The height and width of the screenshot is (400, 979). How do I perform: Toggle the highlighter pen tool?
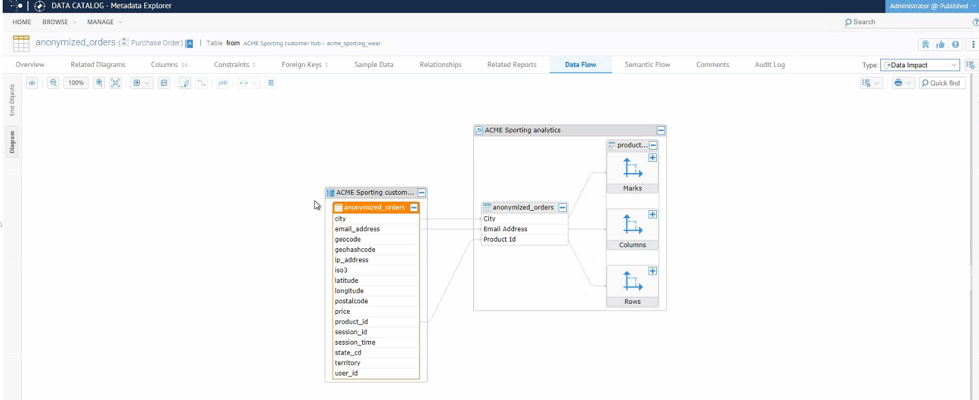click(x=185, y=83)
